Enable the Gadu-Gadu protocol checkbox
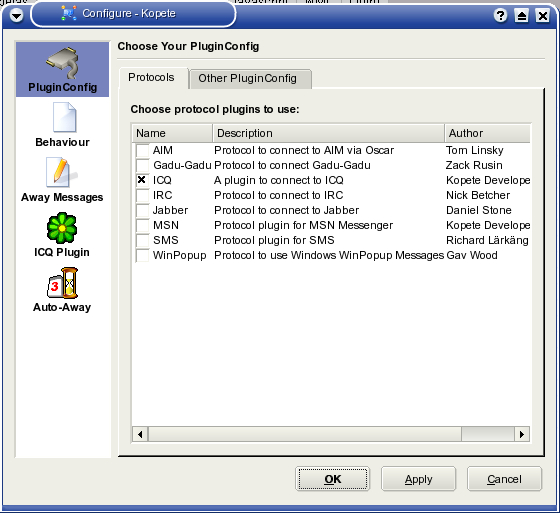560x513 pixels. click(142, 165)
